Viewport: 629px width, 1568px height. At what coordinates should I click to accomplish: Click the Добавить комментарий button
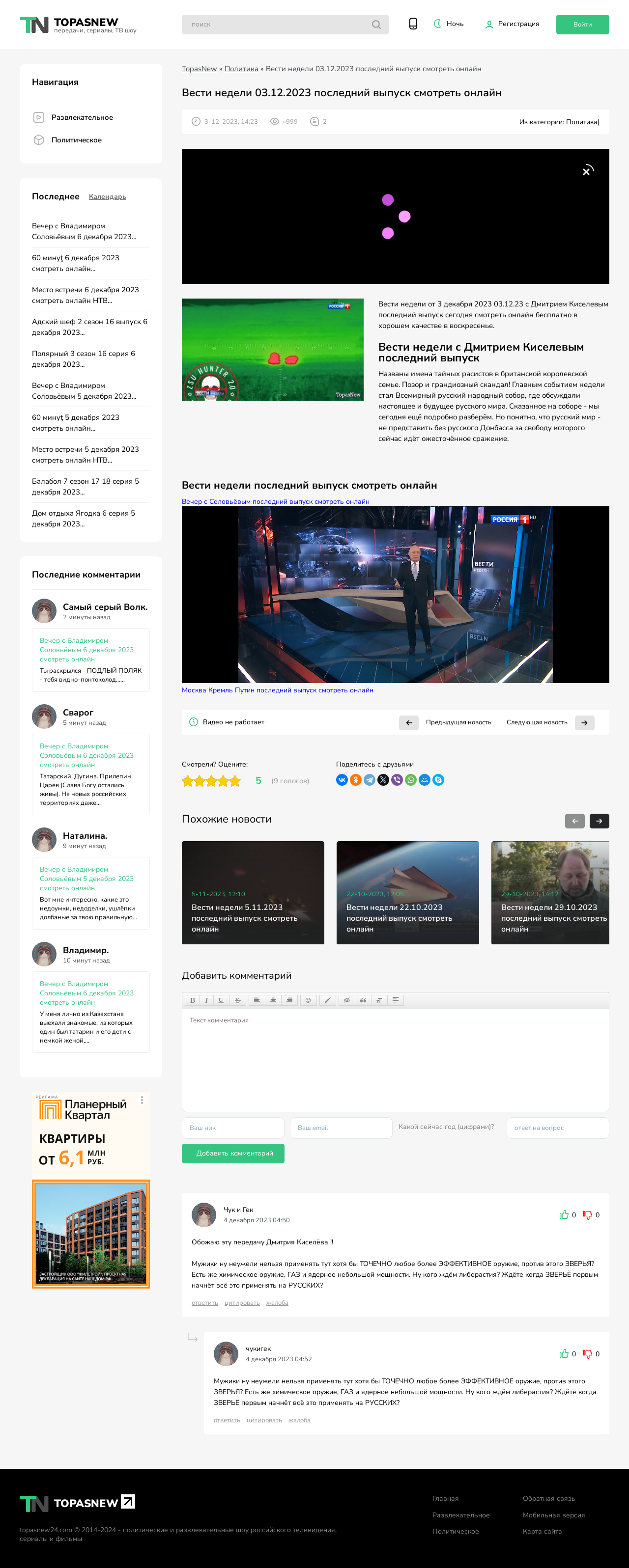pyautogui.click(x=232, y=1154)
